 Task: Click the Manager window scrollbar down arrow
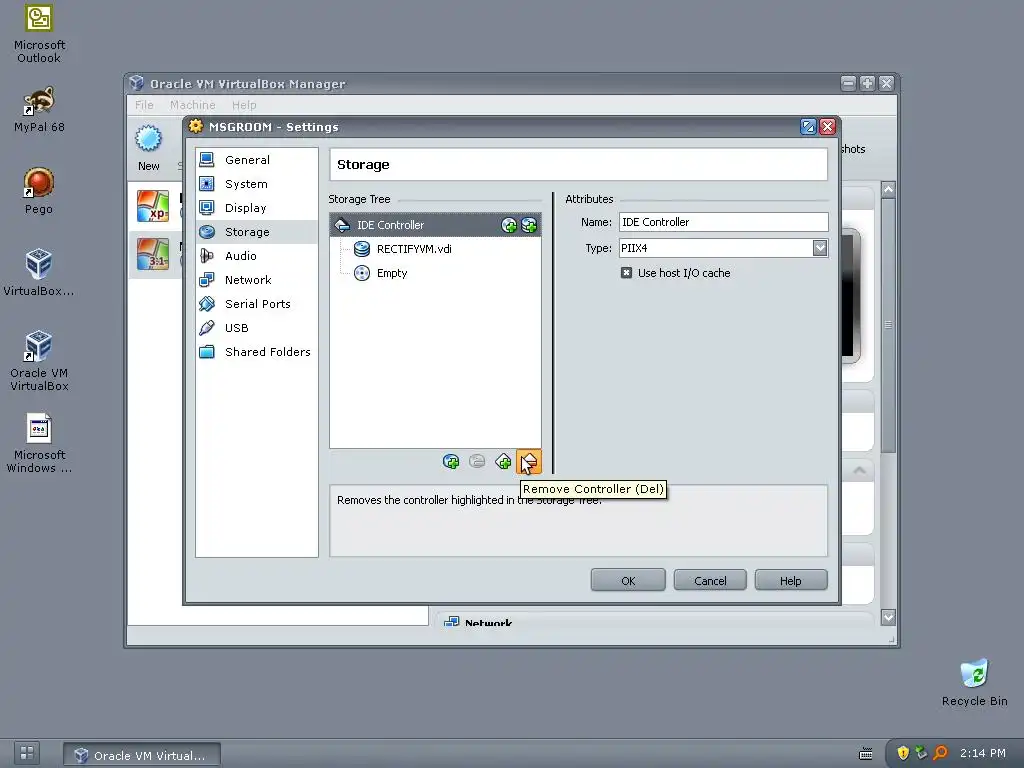coord(888,616)
